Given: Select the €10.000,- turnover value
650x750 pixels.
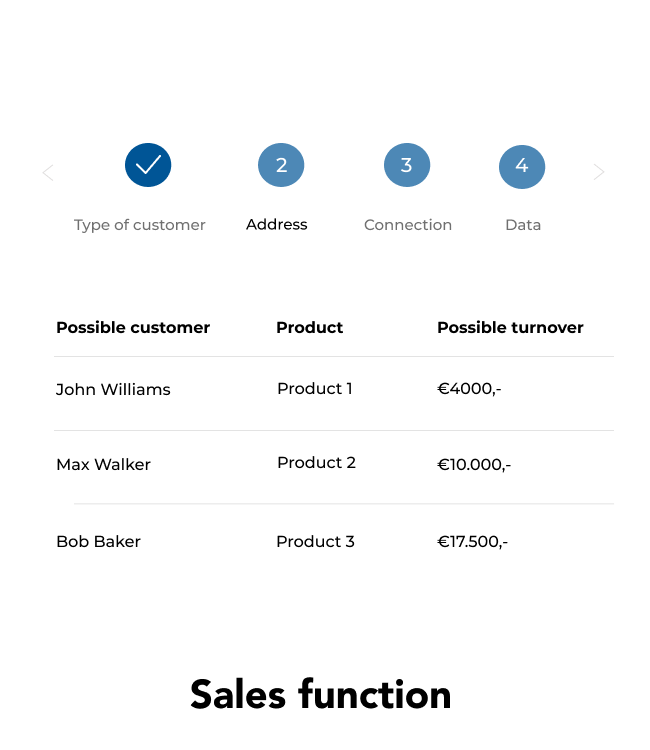Looking at the screenshot, I should pyautogui.click(x=474, y=464).
